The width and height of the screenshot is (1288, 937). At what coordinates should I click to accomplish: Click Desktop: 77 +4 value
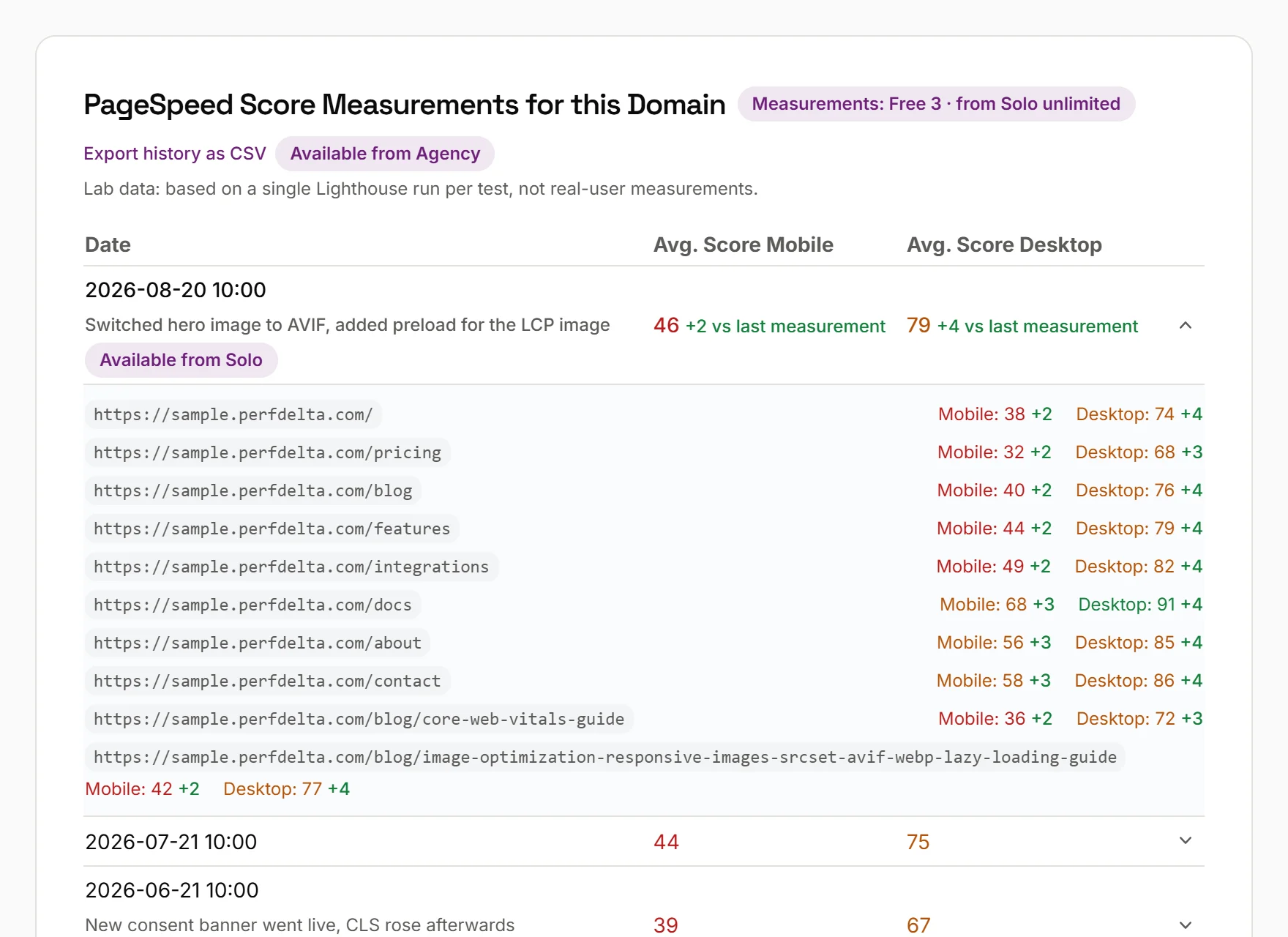click(x=287, y=789)
